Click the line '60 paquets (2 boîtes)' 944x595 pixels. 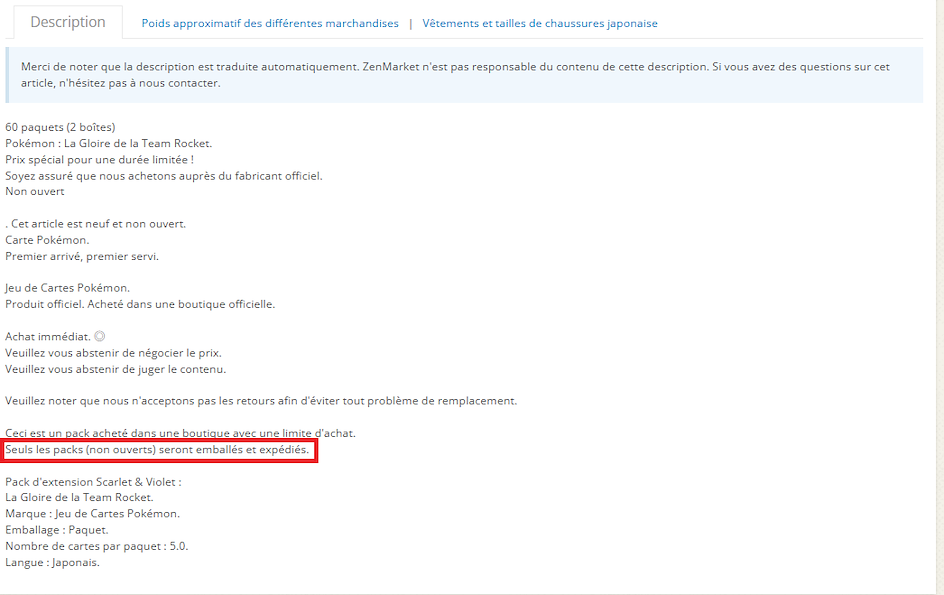coord(60,127)
